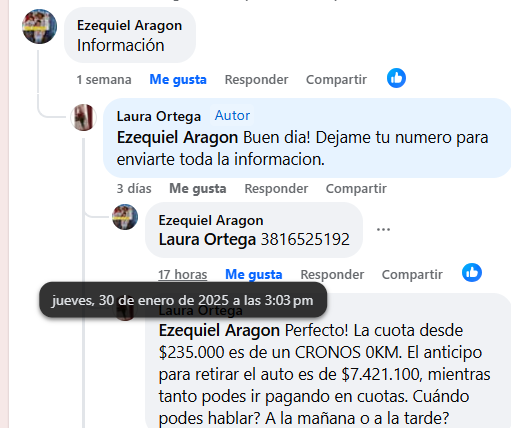Toggle Me gusta on the Información comment

[178, 80]
